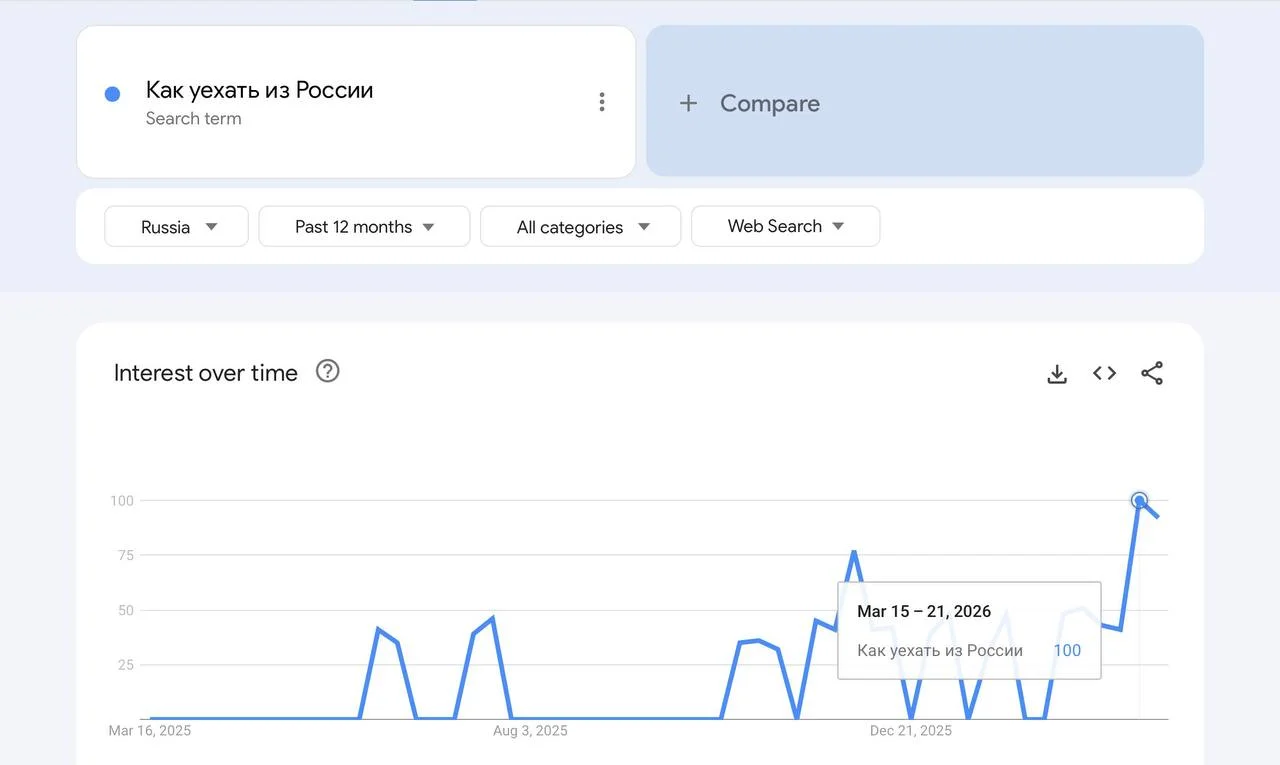Click the Mar 16, 2025 axis label
Screen dimensions: 1280x765
click(150, 731)
